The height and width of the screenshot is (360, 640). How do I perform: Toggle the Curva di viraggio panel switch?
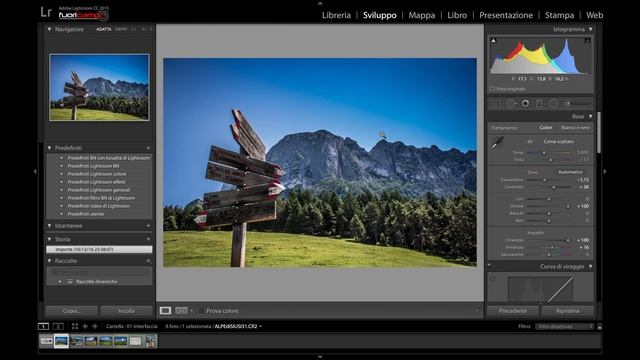489,265
